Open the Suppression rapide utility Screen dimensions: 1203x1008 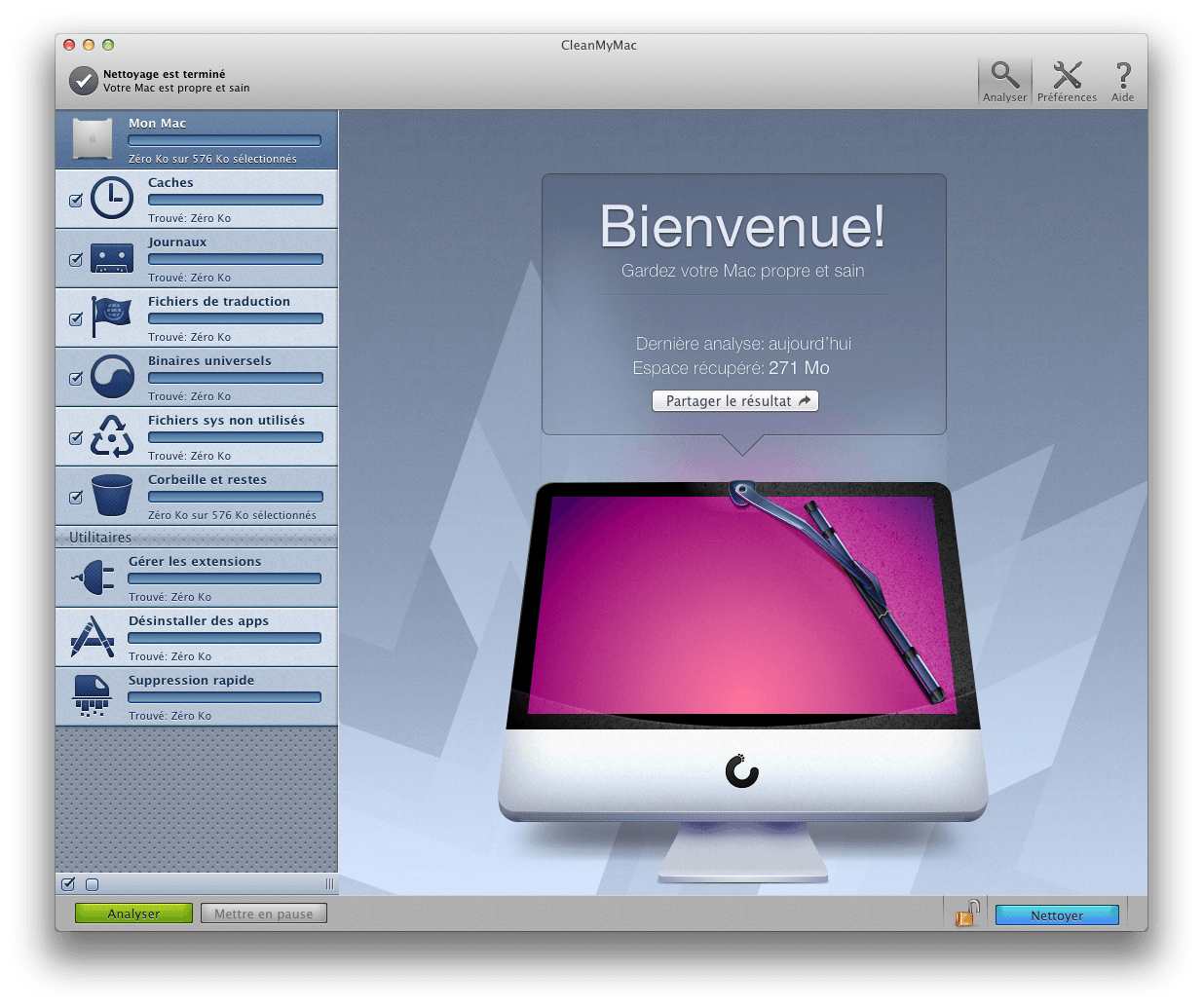click(197, 696)
